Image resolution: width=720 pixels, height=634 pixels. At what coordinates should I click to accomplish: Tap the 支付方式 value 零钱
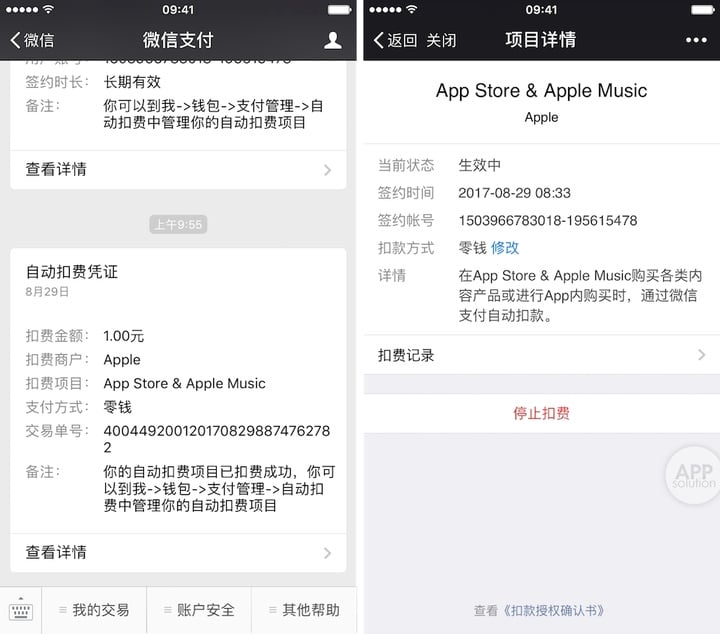pos(118,407)
